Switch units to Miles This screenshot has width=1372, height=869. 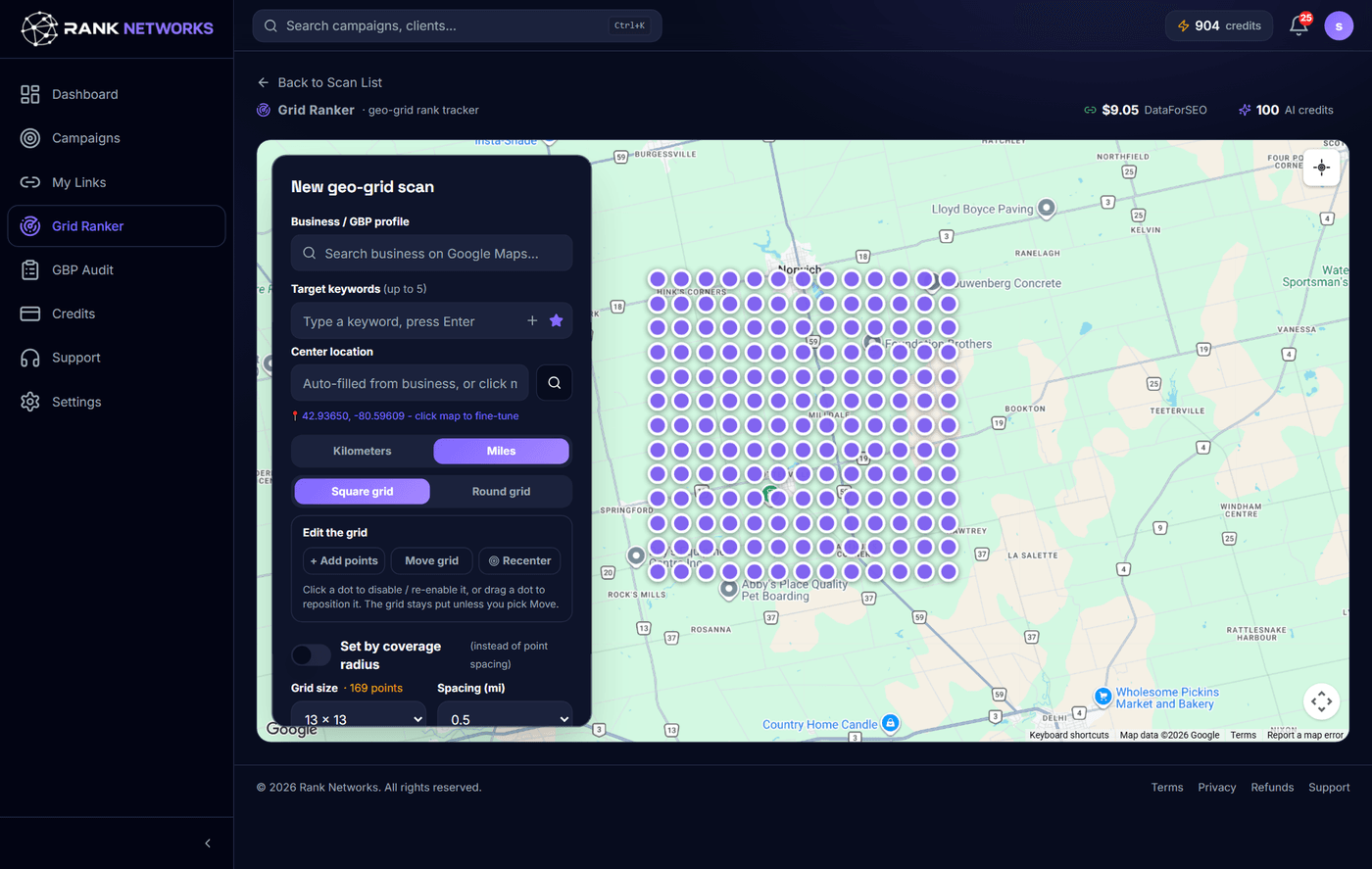click(x=501, y=451)
